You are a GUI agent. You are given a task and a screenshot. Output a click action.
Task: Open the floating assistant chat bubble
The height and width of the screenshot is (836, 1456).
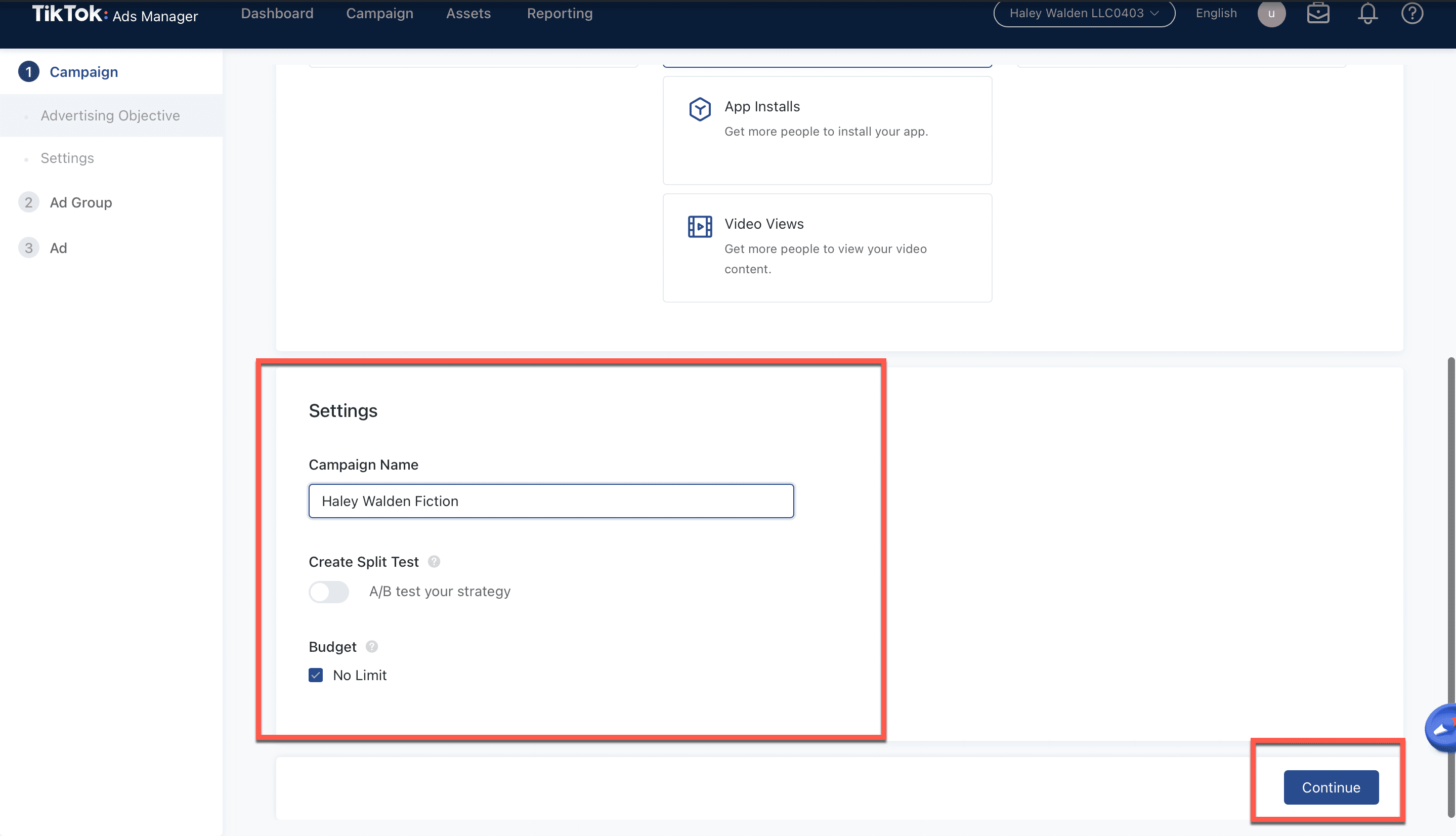point(1442,728)
